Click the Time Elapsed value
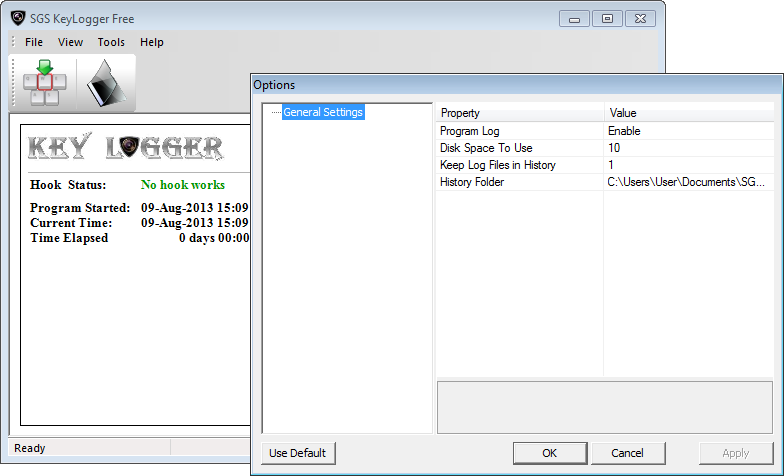 (214, 238)
